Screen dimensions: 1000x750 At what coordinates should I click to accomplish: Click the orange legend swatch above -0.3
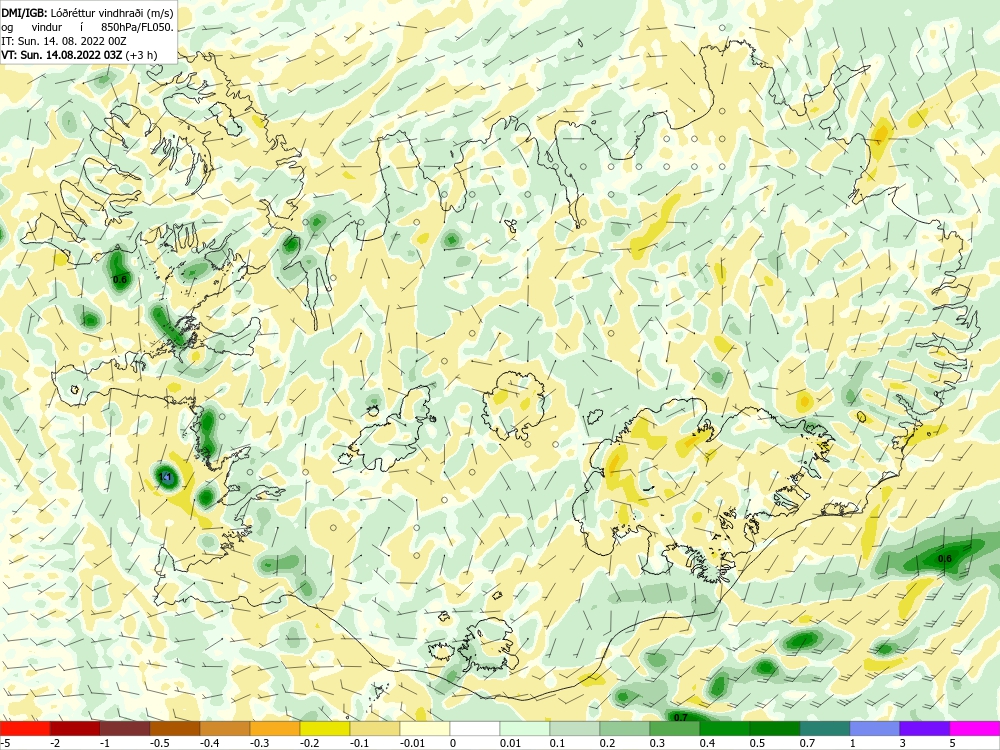pos(275,728)
